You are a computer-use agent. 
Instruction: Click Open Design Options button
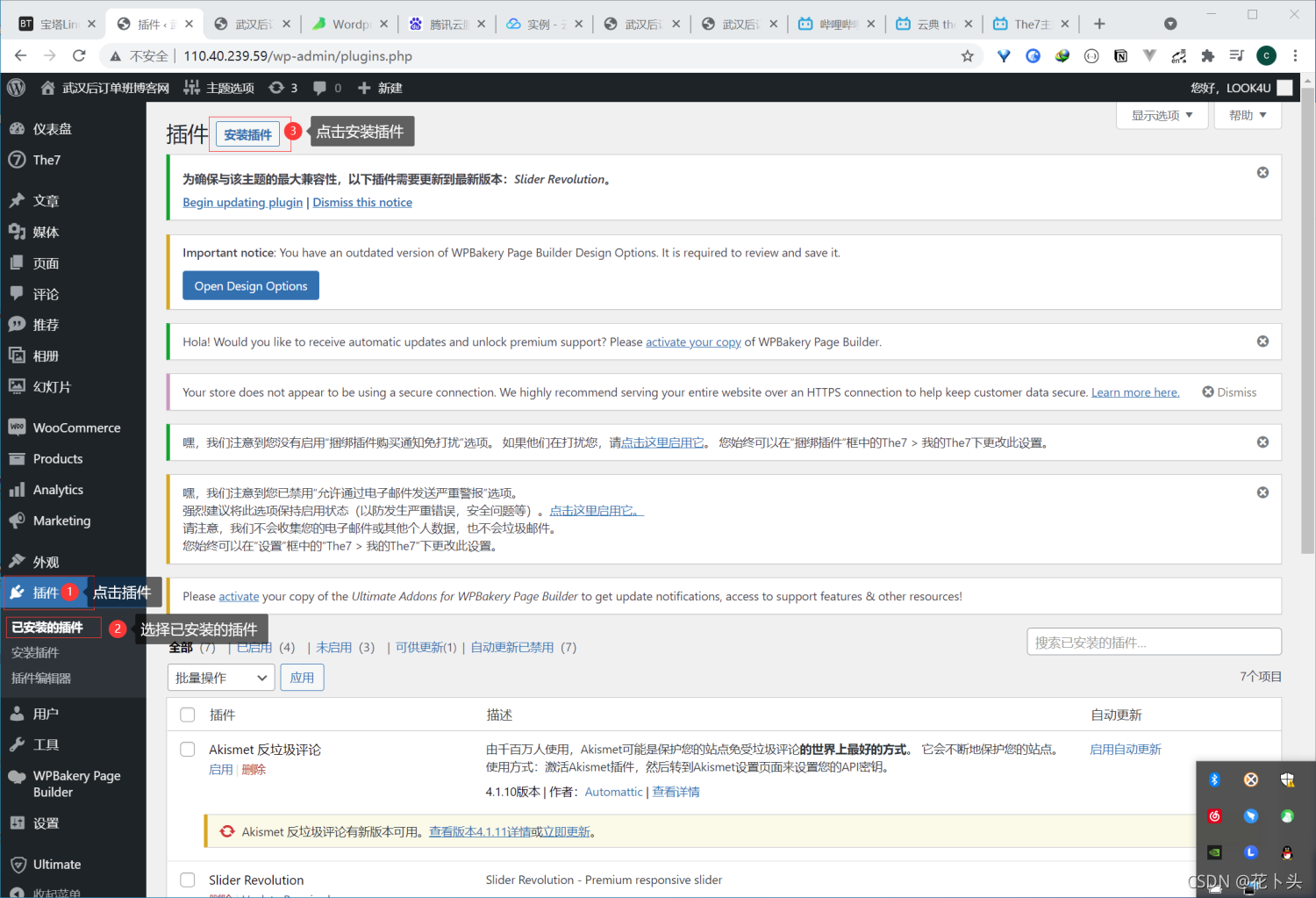[251, 286]
